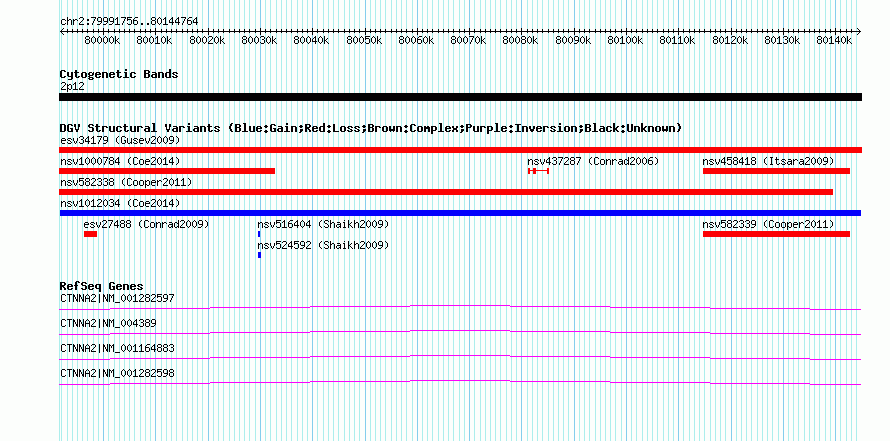This screenshot has width=890, height=441.
Task: Click the 80050k ruler tick label
Action: (364, 40)
